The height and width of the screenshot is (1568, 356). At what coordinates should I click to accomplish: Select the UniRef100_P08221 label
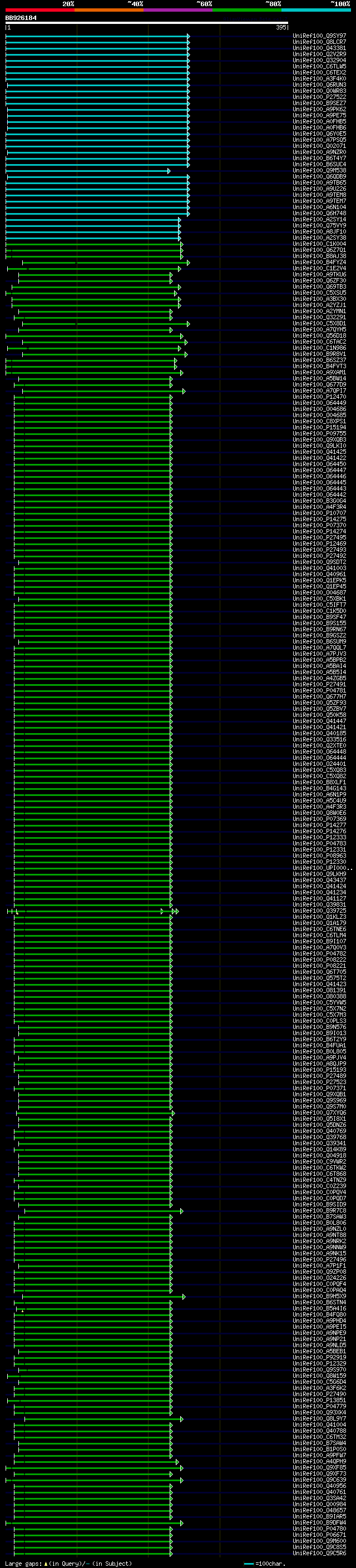coord(319,966)
